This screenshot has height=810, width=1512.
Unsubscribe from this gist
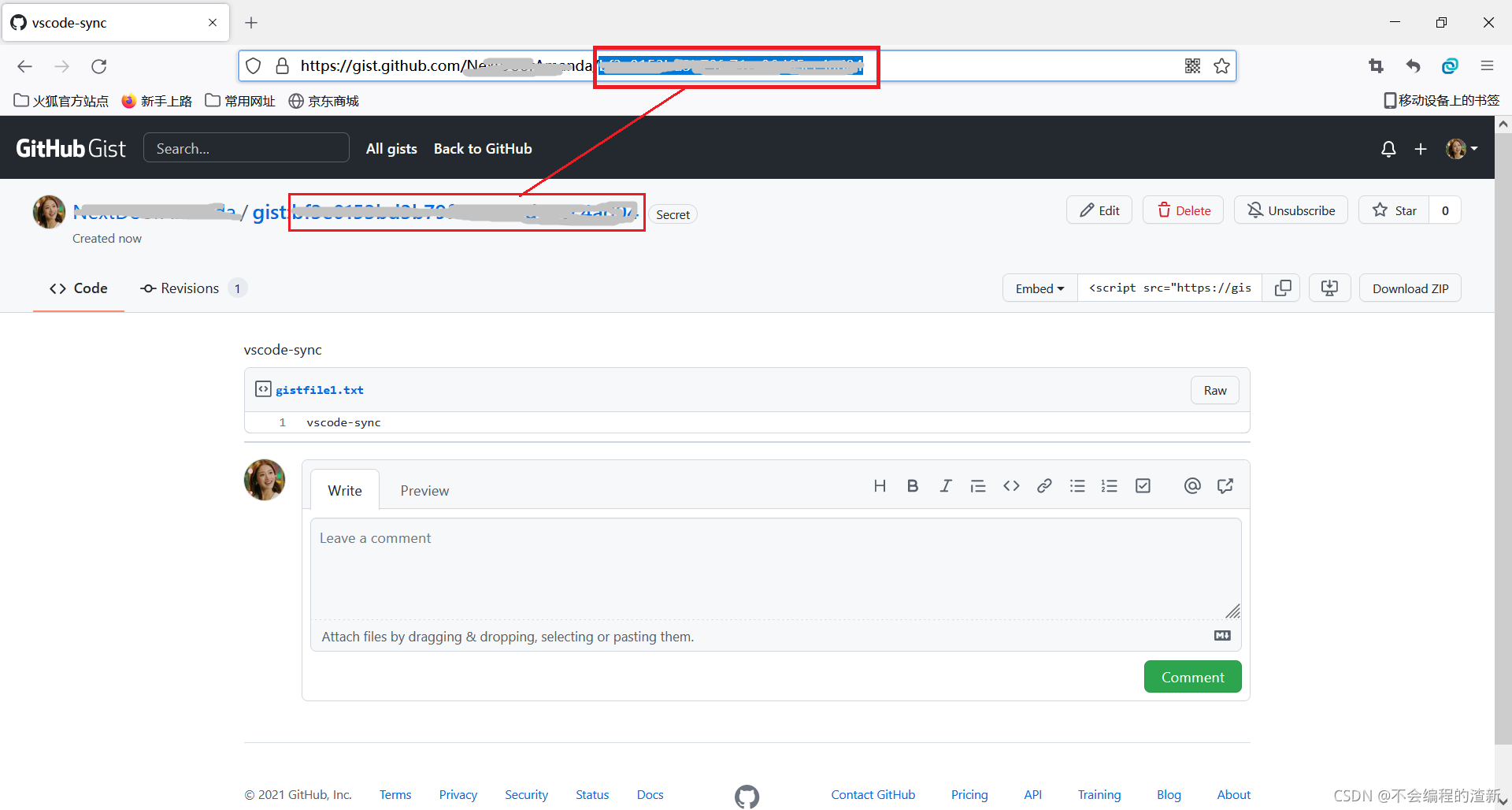tap(1291, 210)
